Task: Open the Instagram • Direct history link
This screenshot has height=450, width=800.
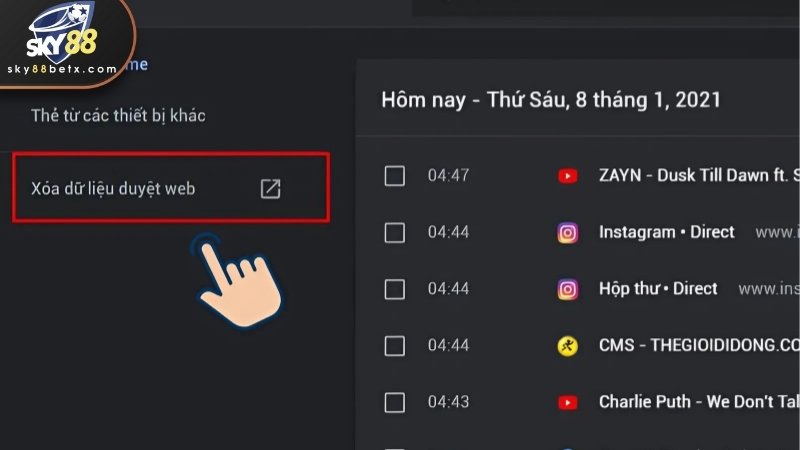Action: [666, 232]
